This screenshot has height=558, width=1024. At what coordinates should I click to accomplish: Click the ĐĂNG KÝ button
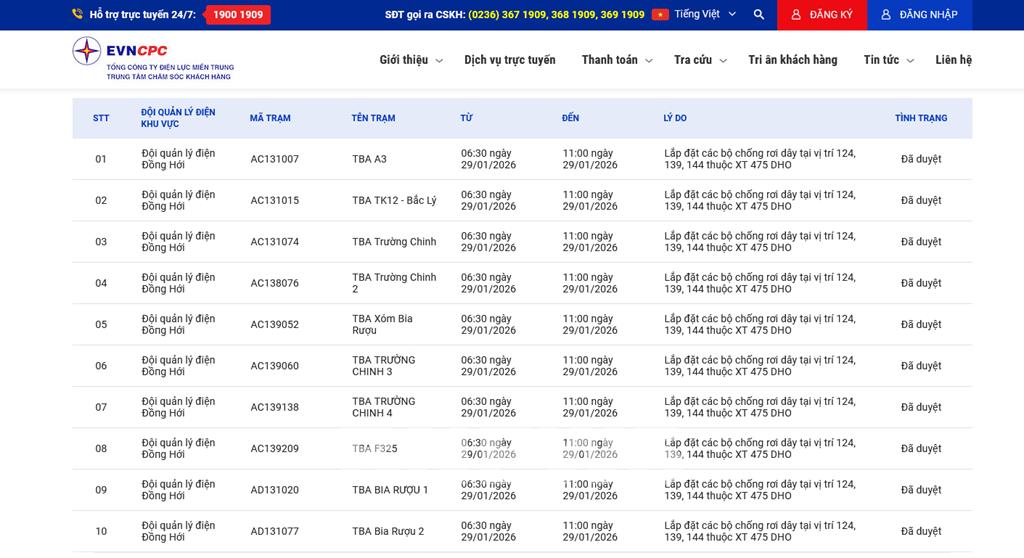tap(821, 15)
